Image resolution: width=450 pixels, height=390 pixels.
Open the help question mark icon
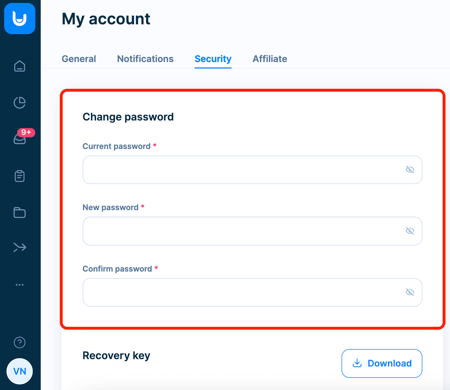(x=20, y=342)
